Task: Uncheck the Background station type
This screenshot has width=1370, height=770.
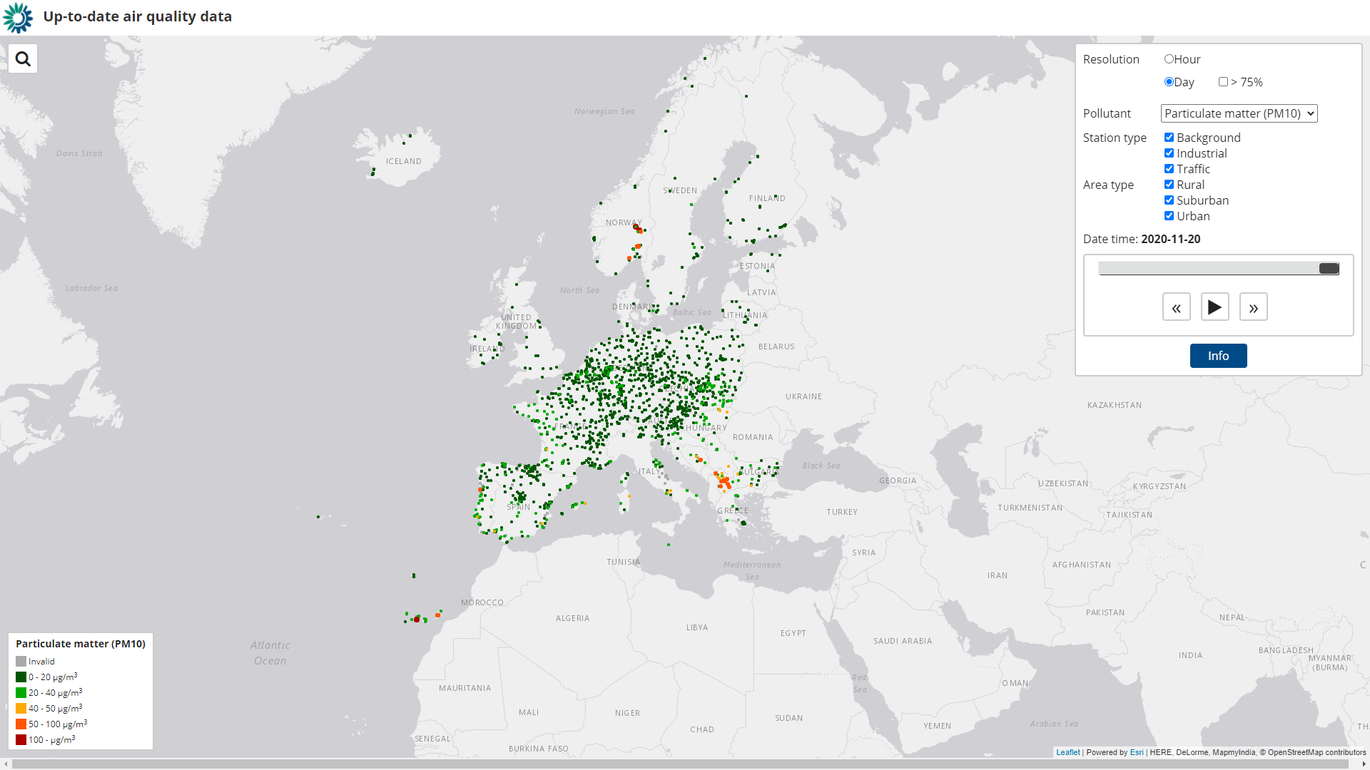Action: click(x=1169, y=138)
